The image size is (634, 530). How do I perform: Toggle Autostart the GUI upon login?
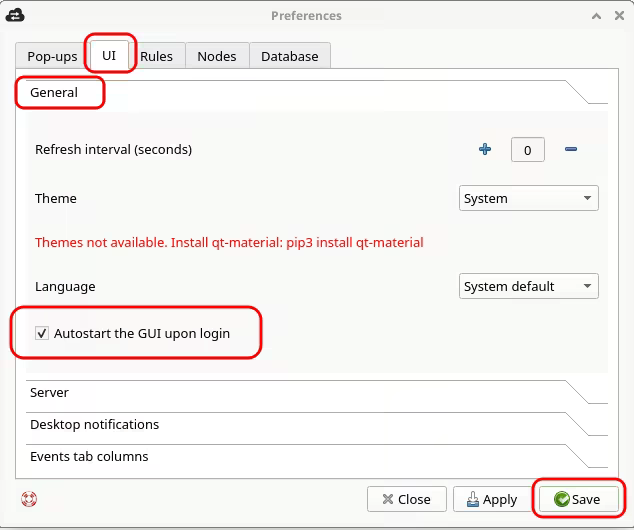[x=42, y=334]
